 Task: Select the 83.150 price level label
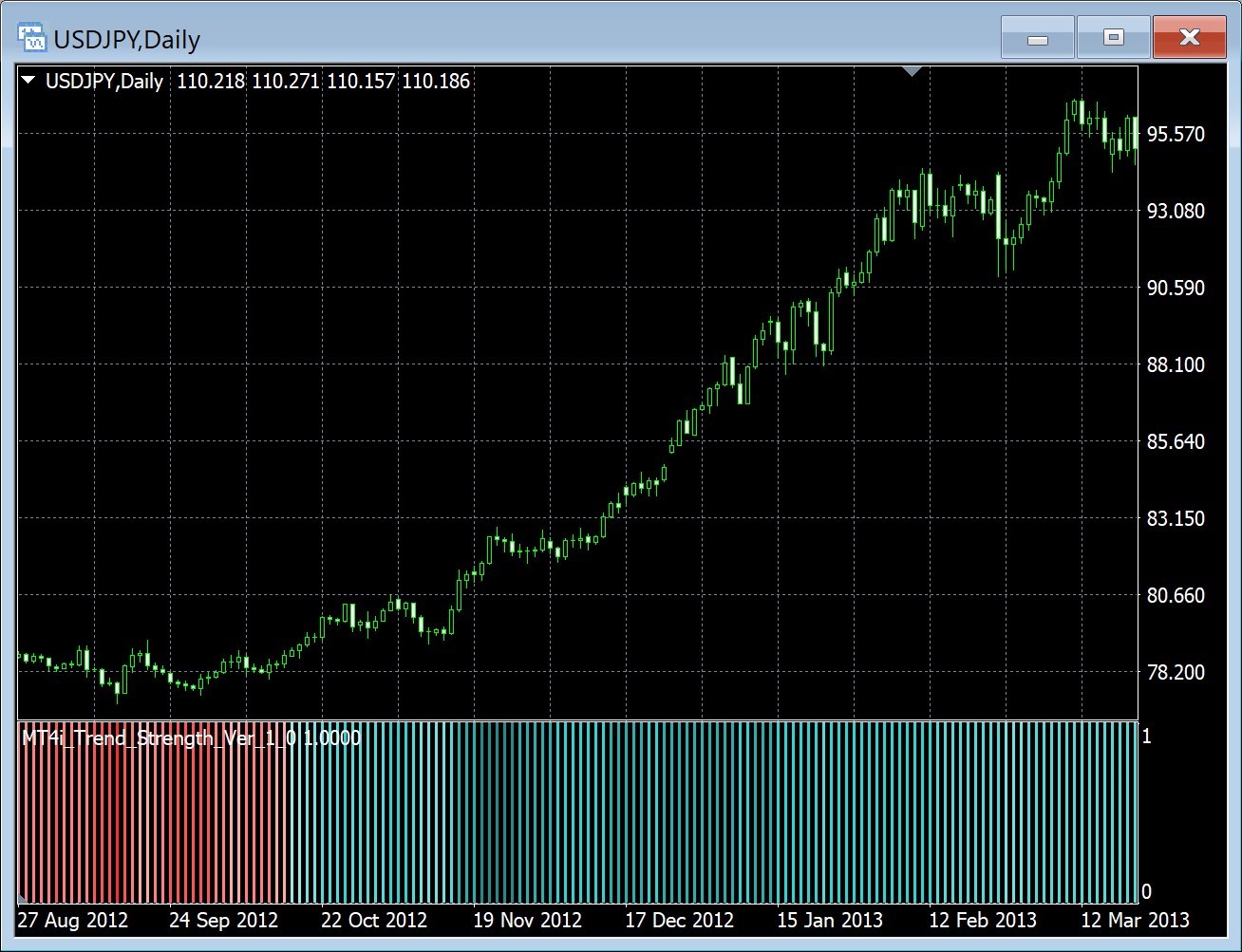click(1176, 518)
